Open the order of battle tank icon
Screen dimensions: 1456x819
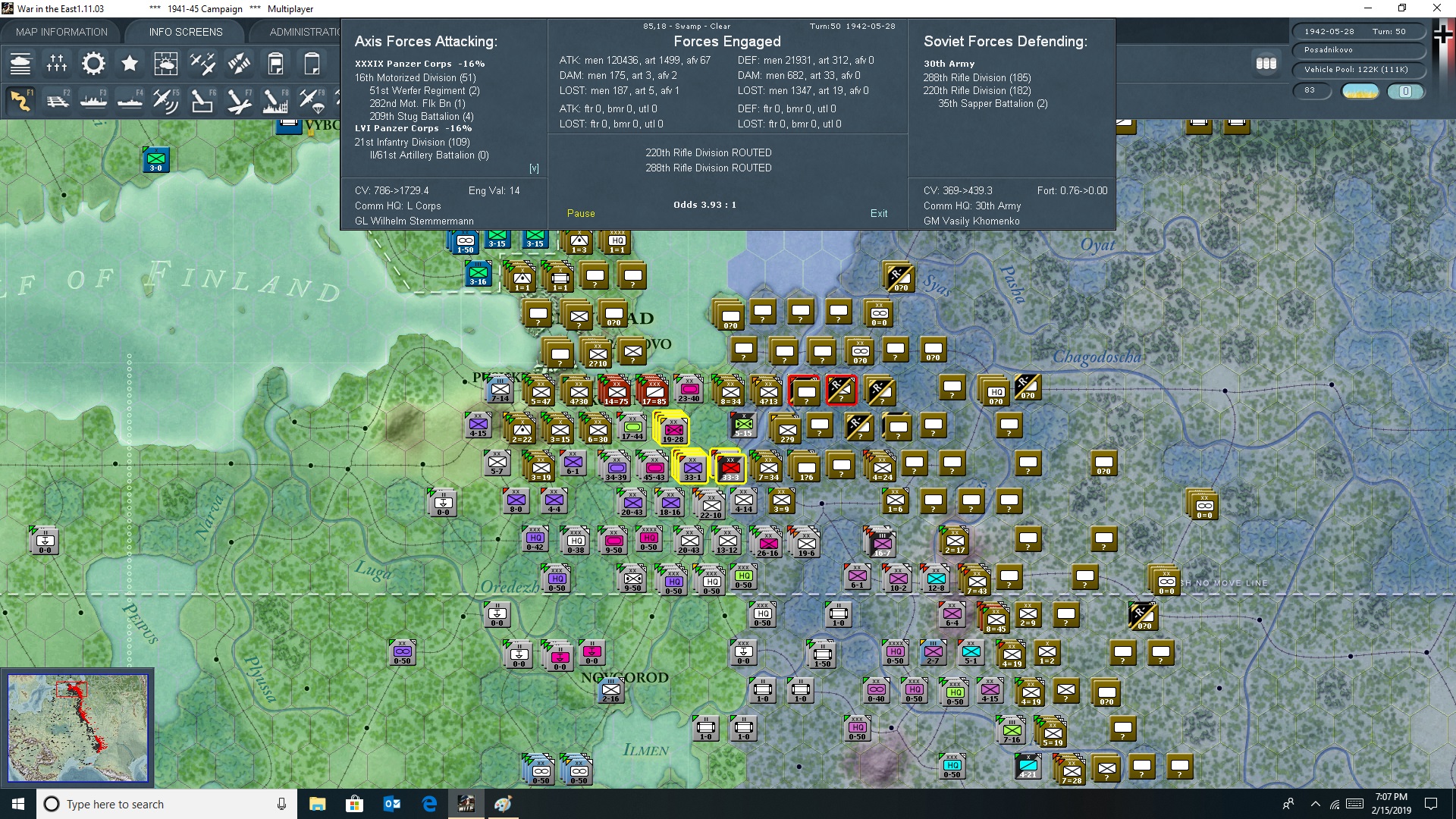(x=20, y=64)
